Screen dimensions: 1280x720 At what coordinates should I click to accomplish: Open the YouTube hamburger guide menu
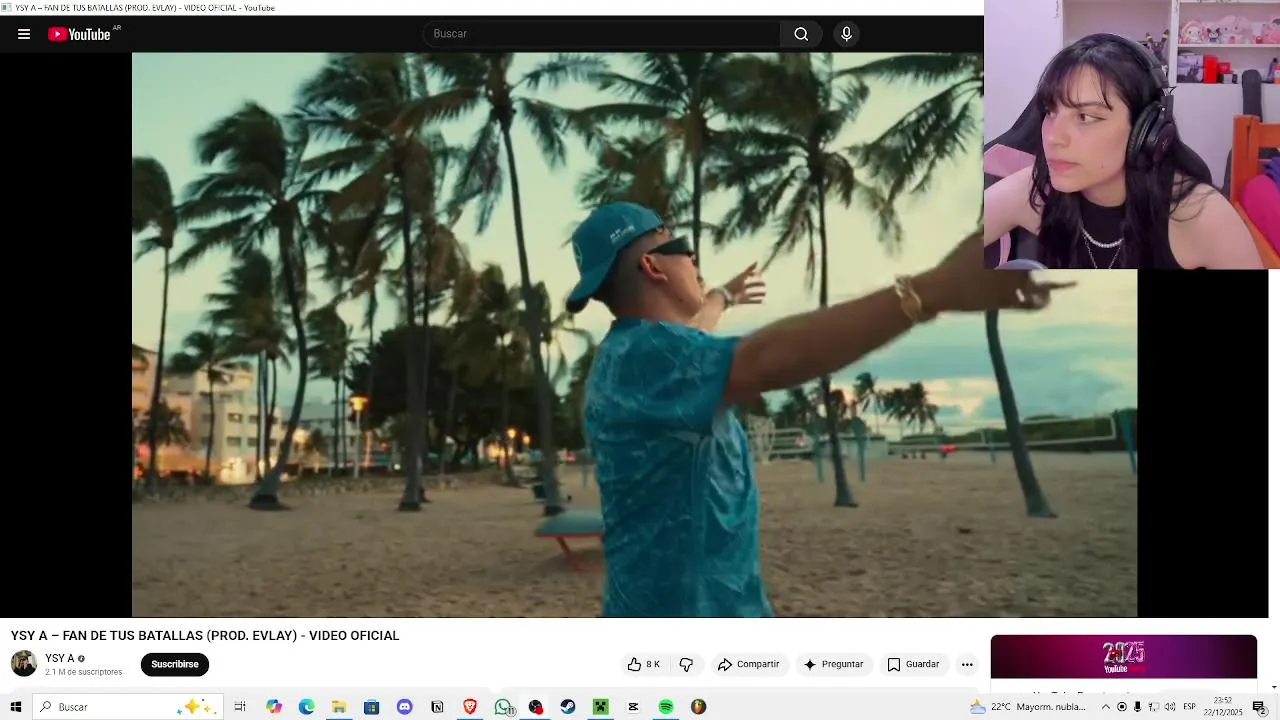(x=24, y=34)
